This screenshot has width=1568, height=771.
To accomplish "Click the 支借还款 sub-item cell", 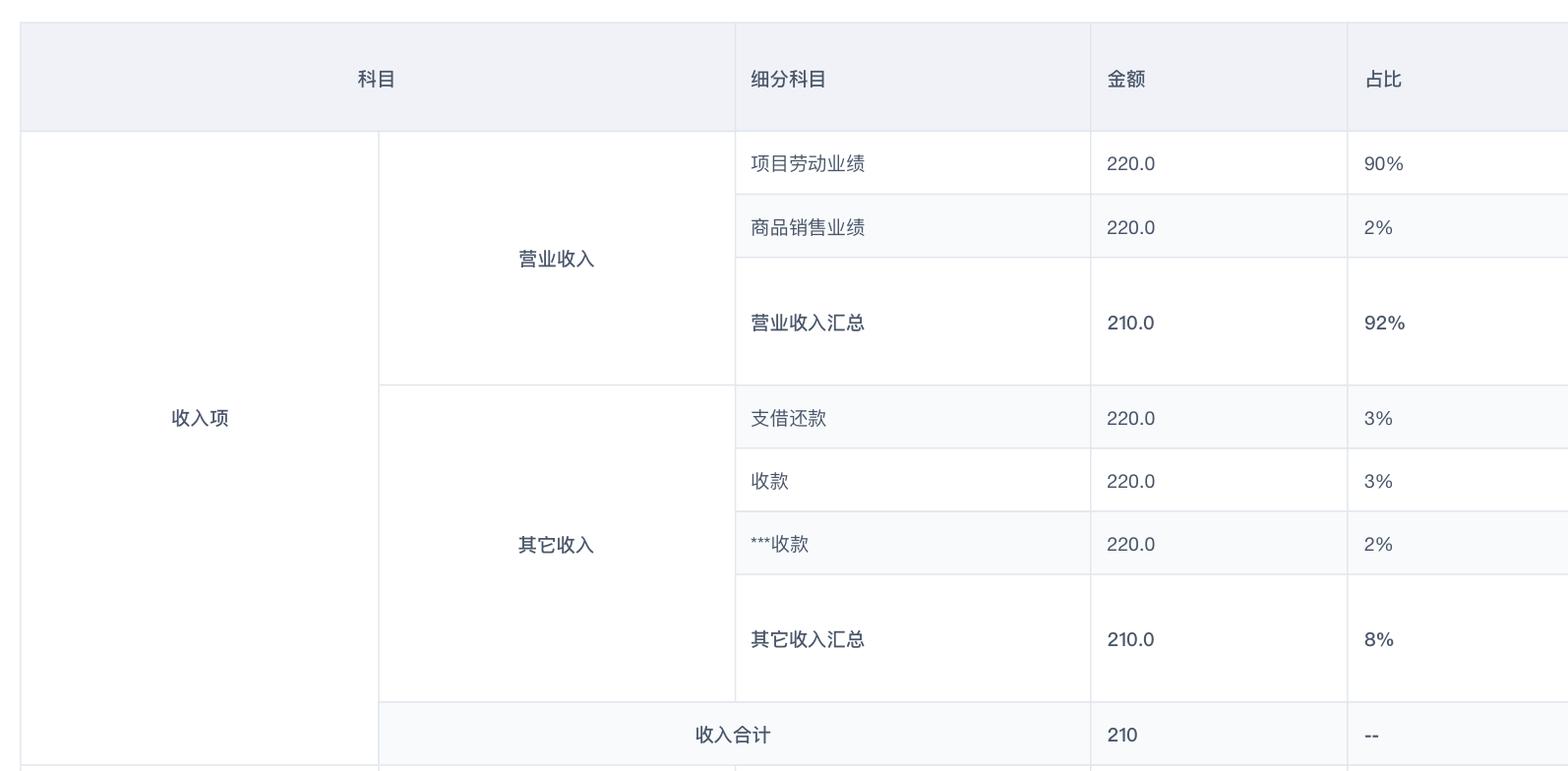I will coord(785,417).
